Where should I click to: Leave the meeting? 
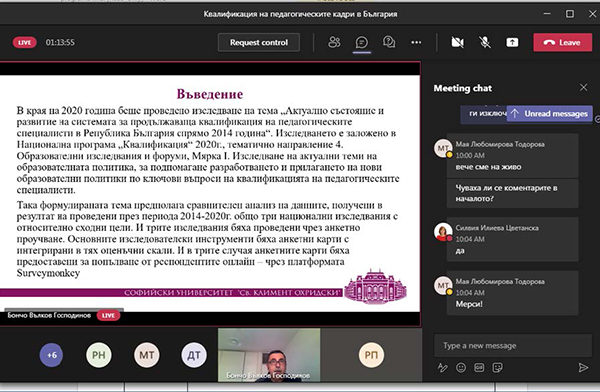(x=562, y=42)
